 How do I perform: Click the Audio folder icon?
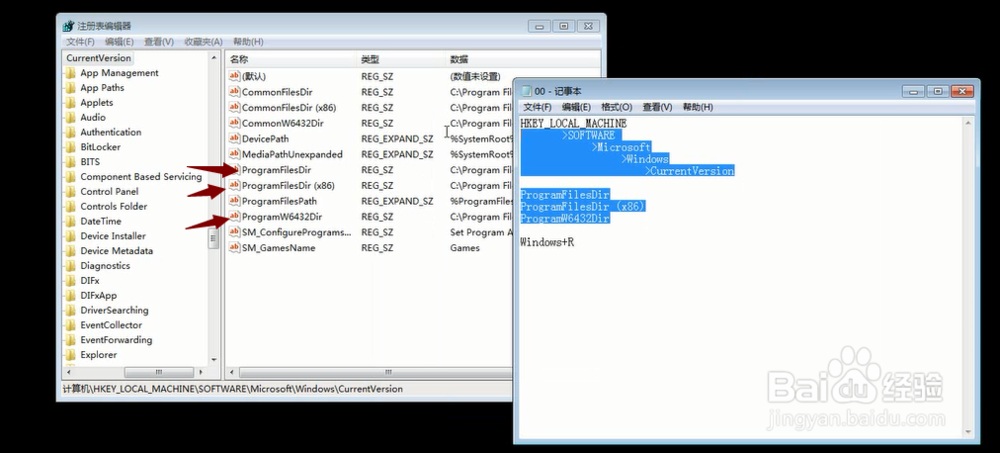70,117
